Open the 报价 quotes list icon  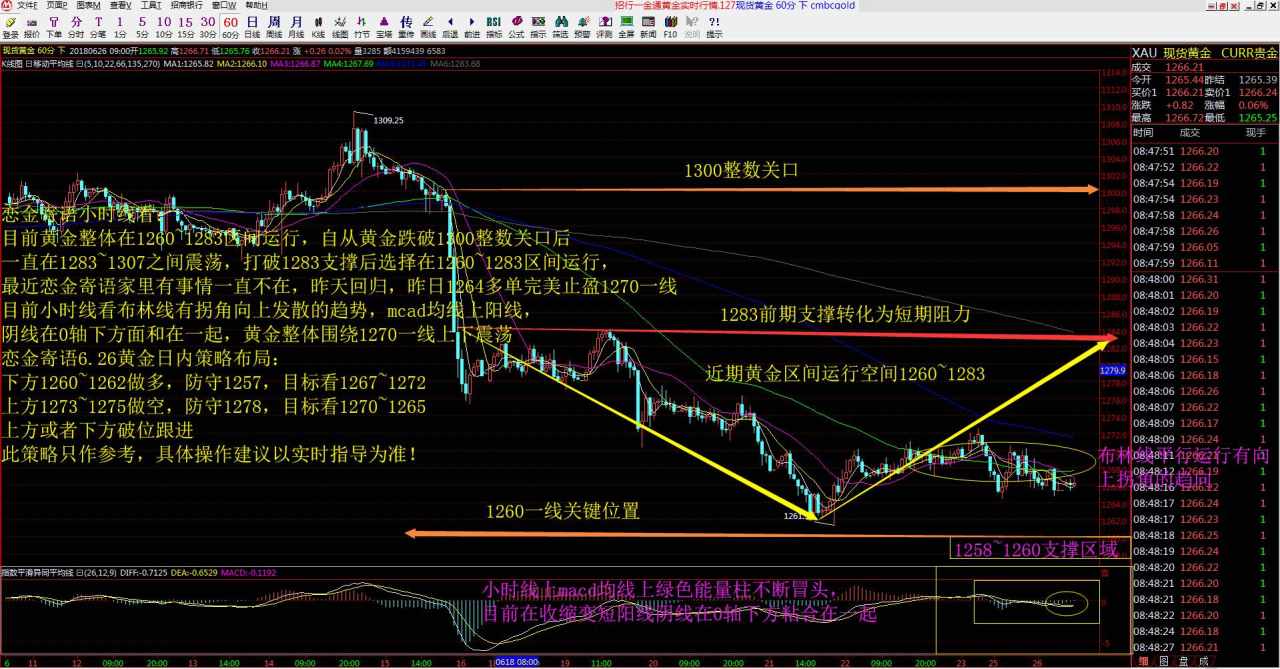32,27
